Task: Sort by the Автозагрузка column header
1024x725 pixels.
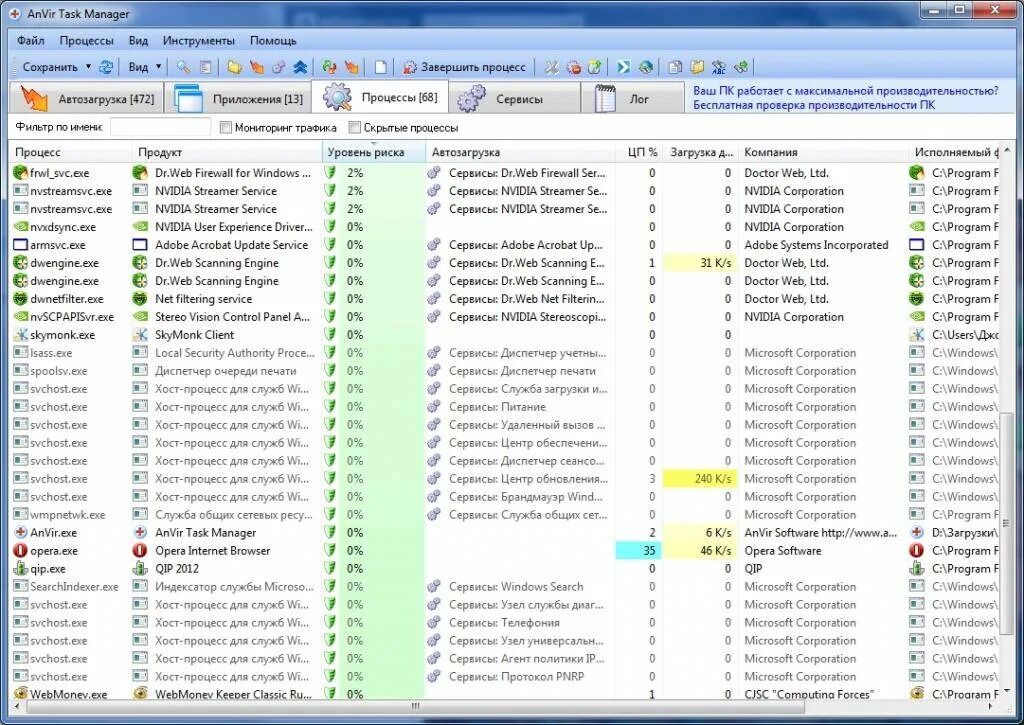Action: pos(520,152)
